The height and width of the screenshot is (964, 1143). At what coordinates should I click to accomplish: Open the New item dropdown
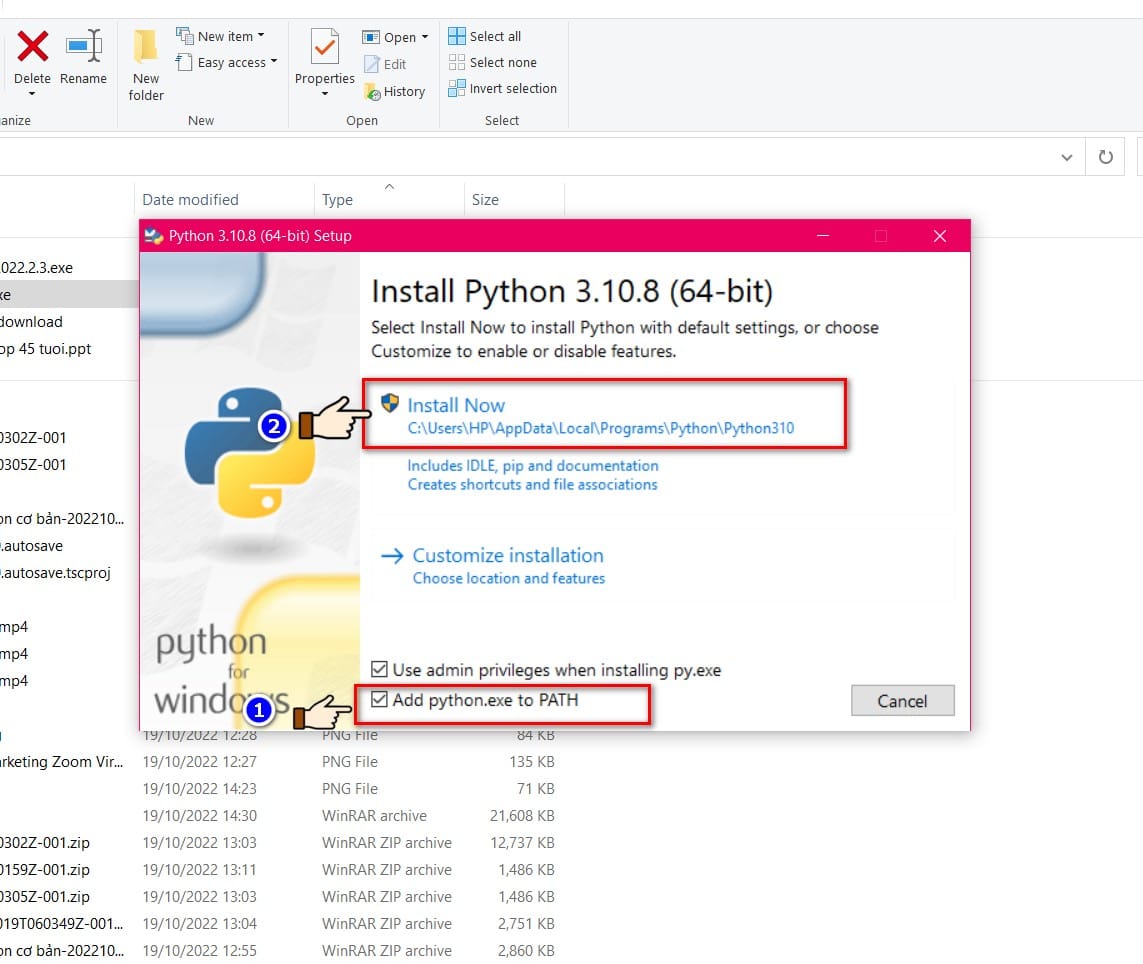(221, 36)
